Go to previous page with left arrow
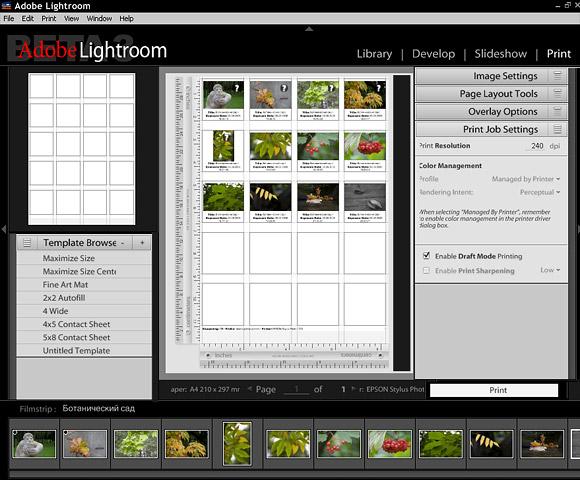The width and height of the screenshot is (580, 480). pyautogui.click(x=250, y=389)
